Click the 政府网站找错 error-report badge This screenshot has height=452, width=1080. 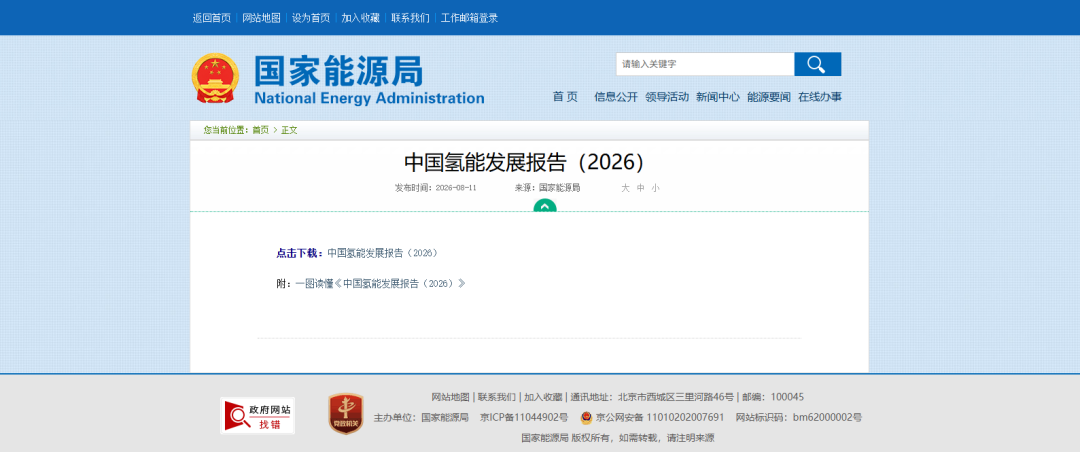pyautogui.click(x=257, y=415)
